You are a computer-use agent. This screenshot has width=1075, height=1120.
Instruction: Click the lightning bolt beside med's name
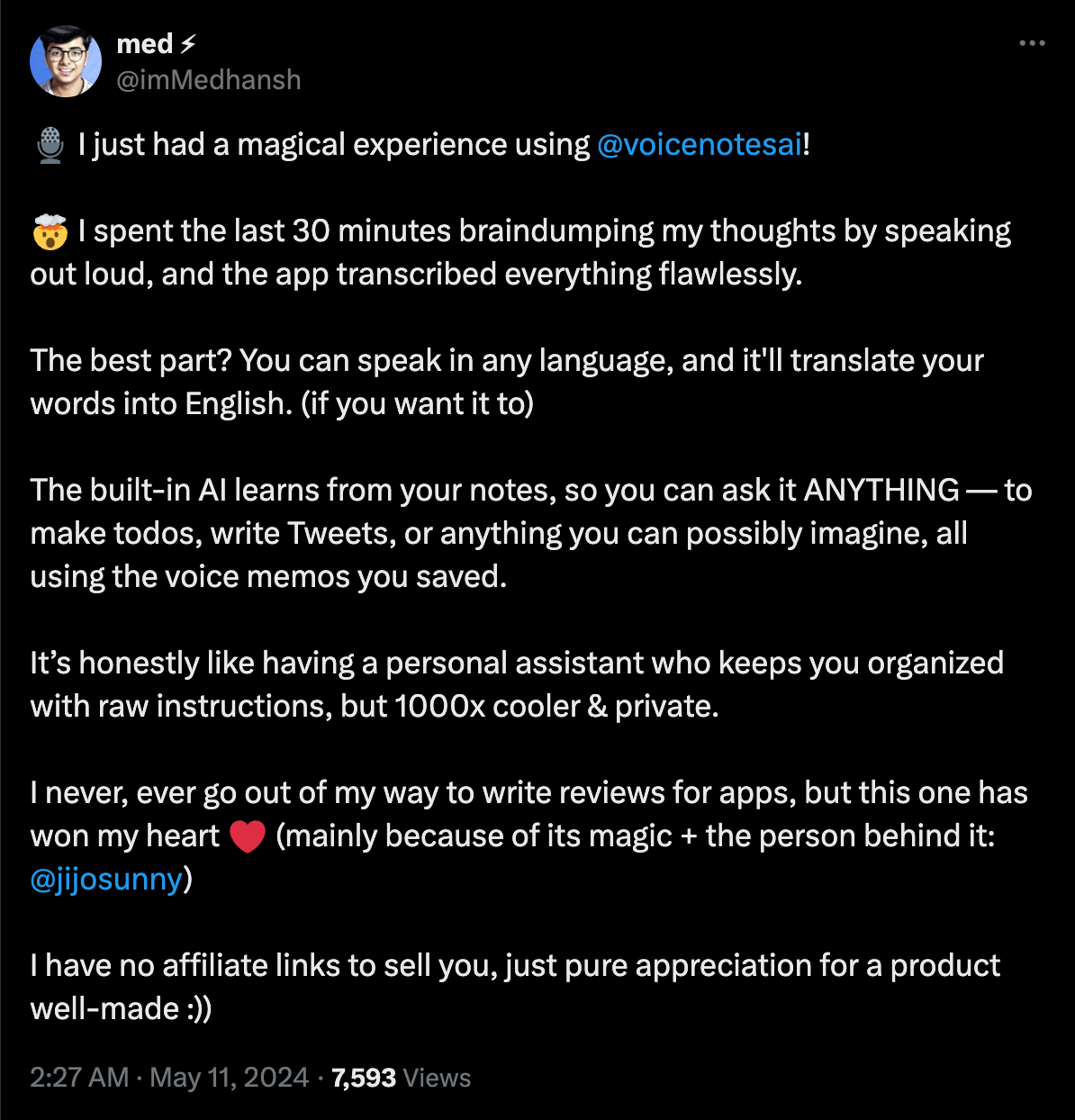pos(189,43)
